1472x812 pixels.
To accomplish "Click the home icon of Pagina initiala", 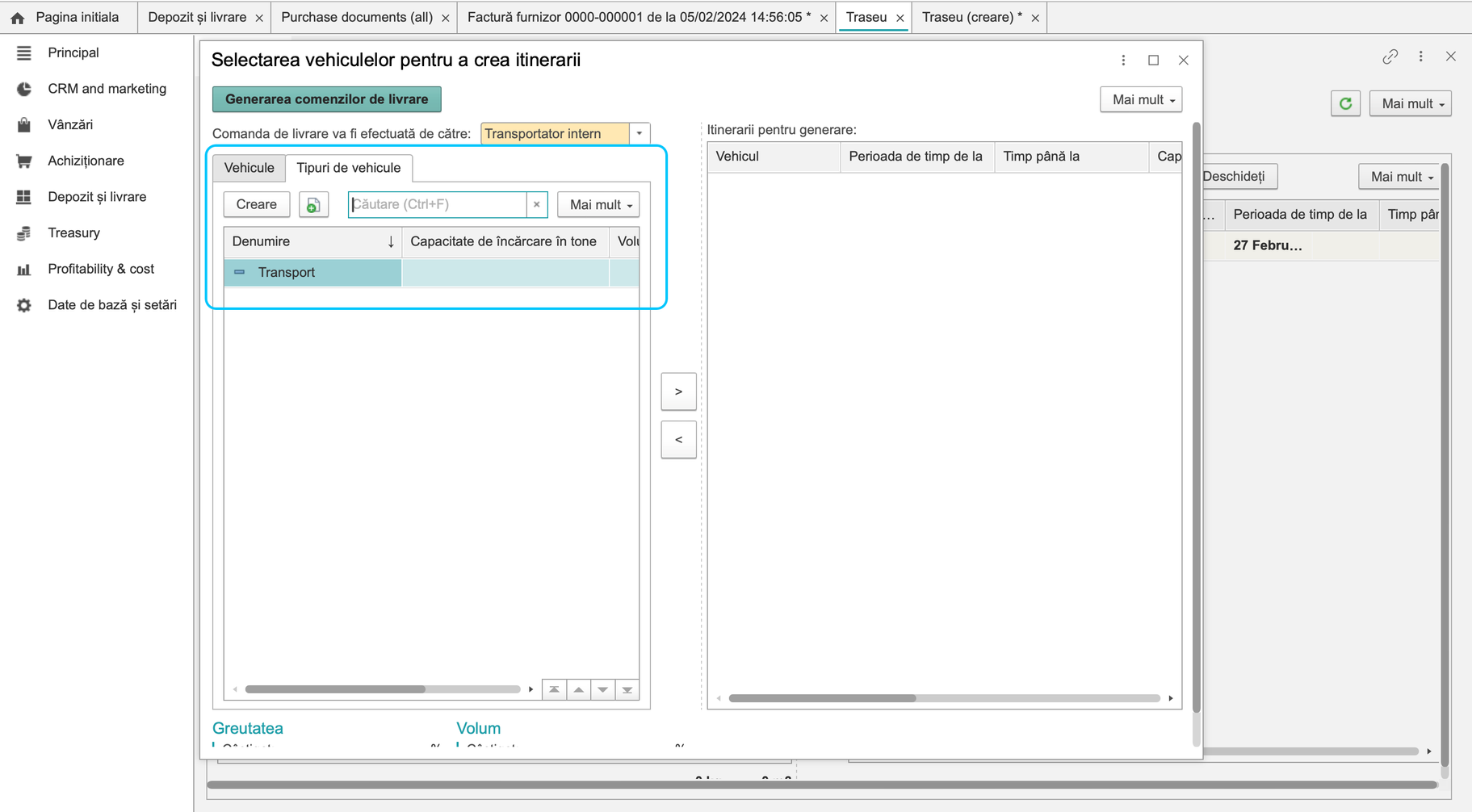I will (18, 18).
